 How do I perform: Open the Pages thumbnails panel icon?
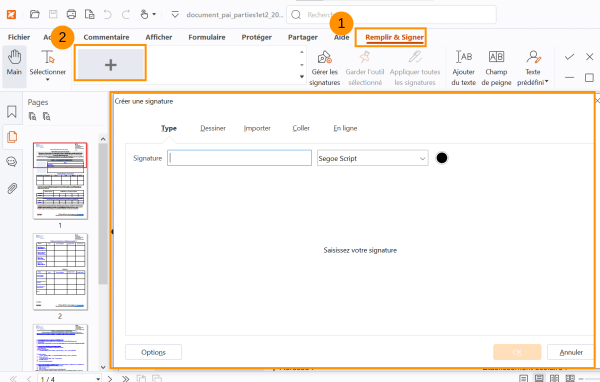point(12,137)
